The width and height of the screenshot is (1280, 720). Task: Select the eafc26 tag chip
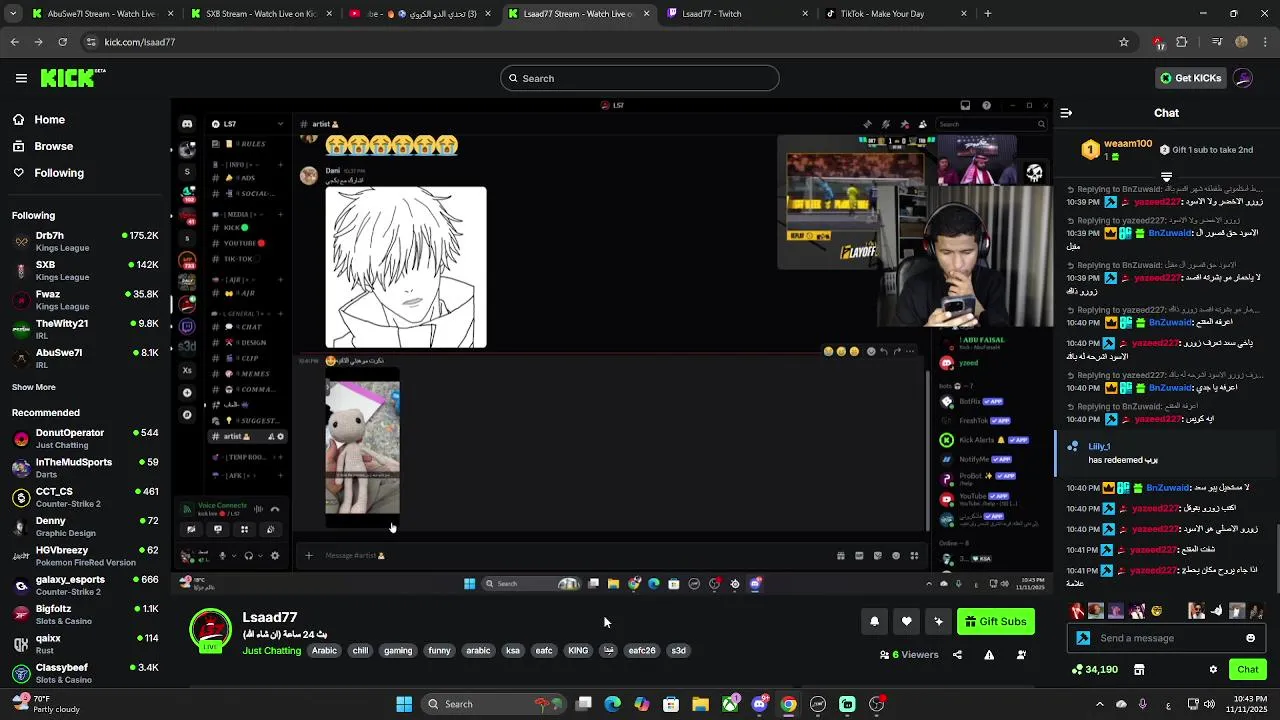pyautogui.click(x=642, y=651)
